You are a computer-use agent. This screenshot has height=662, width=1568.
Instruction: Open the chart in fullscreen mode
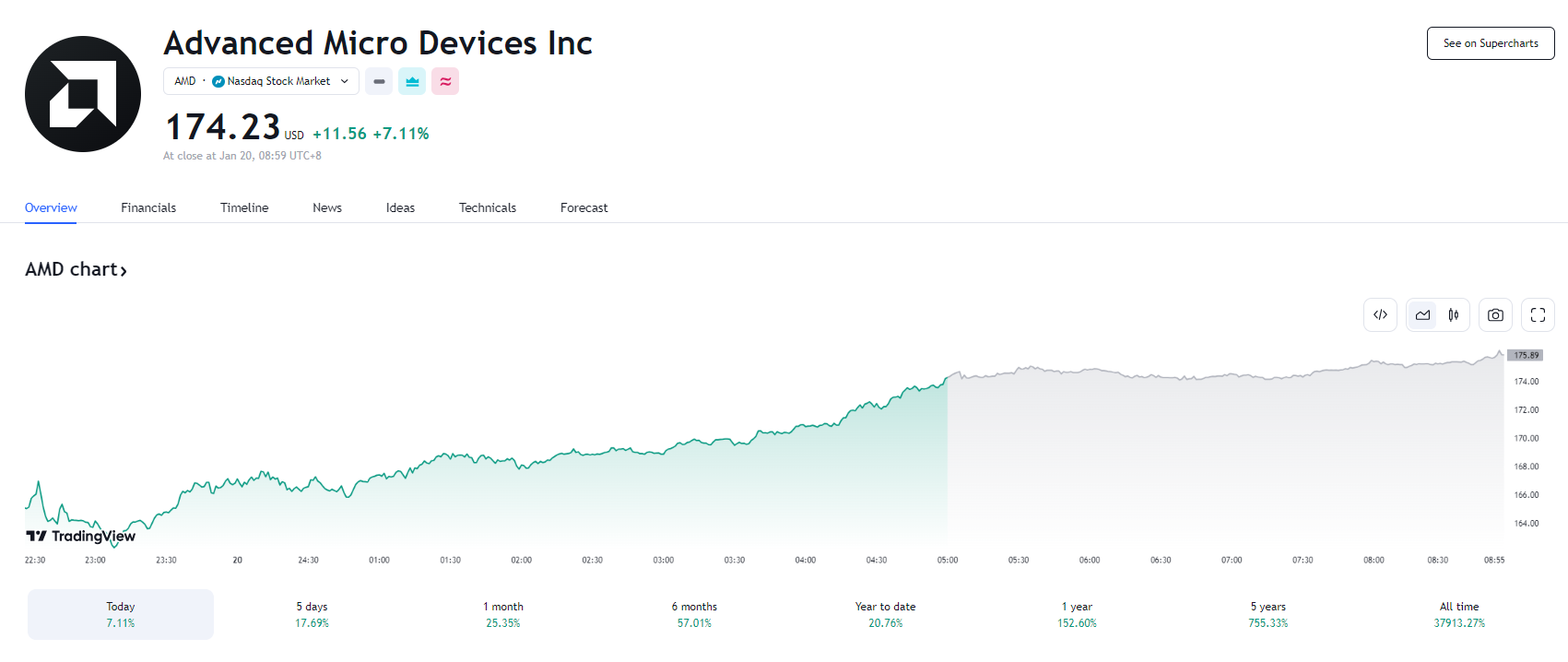(1538, 314)
